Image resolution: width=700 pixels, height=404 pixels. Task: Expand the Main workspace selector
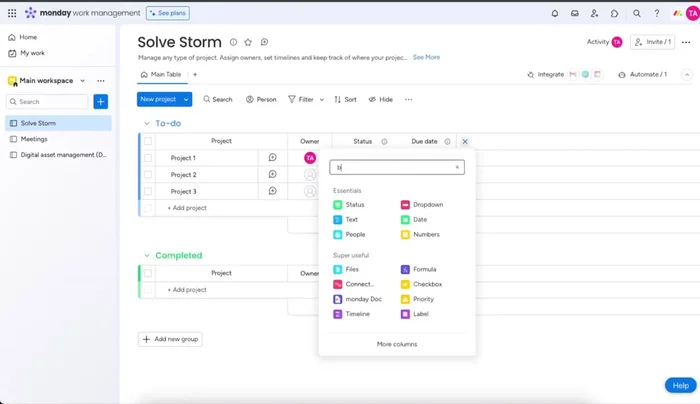click(82, 81)
